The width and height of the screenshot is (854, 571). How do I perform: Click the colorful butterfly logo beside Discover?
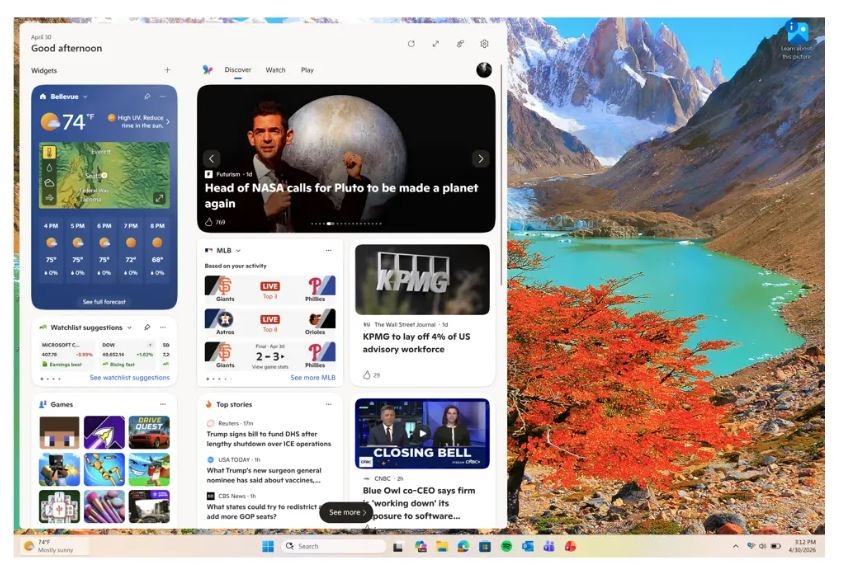tap(208, 70)
